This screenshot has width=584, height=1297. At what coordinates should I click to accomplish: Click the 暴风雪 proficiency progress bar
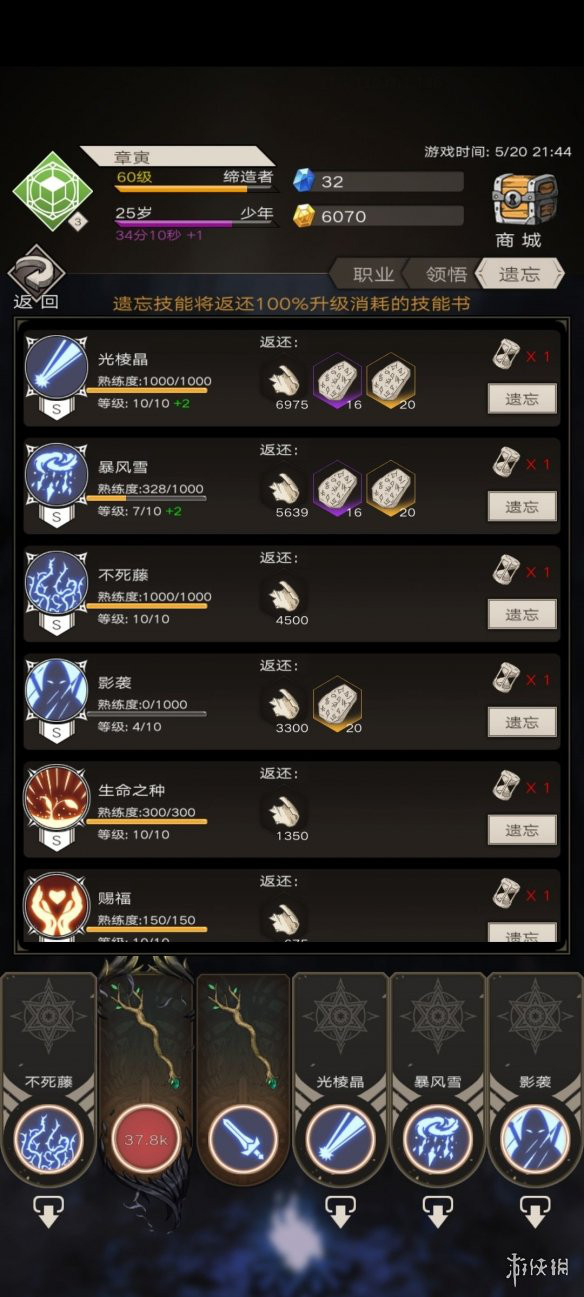point(146,498)
